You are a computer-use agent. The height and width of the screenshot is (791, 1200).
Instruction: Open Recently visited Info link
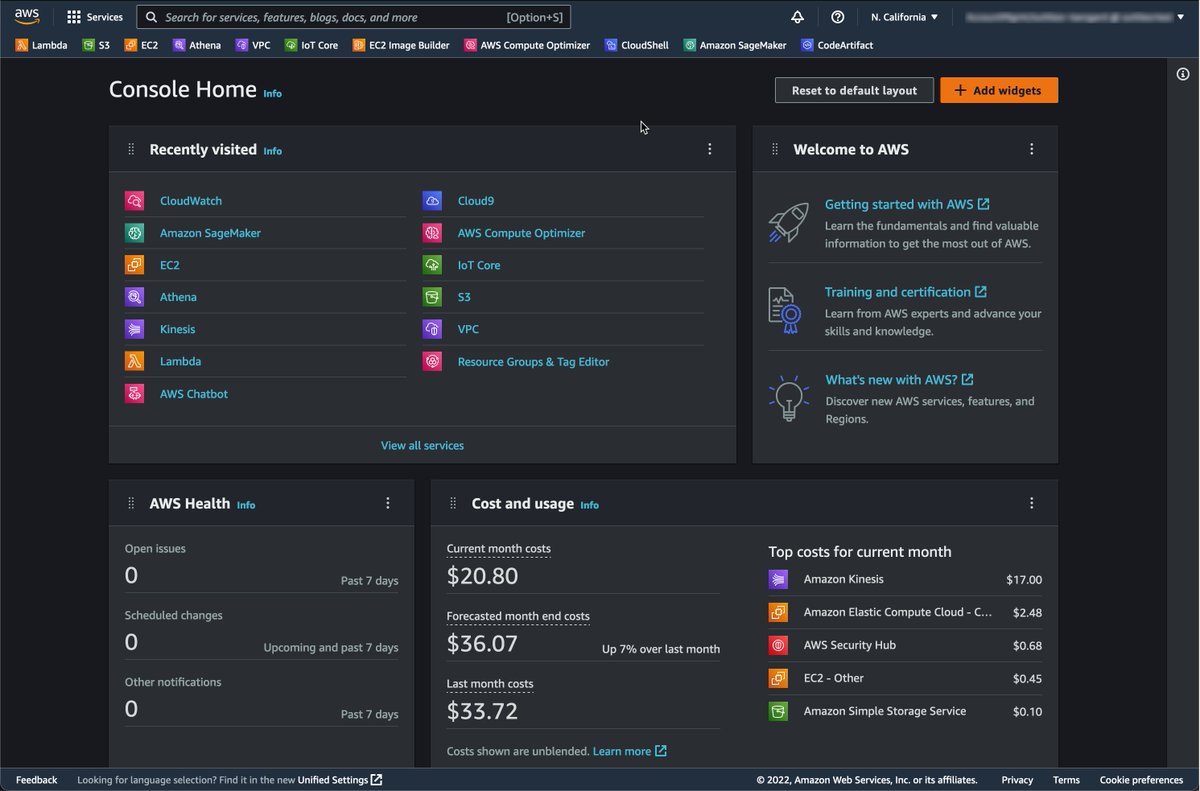(272, 151)
